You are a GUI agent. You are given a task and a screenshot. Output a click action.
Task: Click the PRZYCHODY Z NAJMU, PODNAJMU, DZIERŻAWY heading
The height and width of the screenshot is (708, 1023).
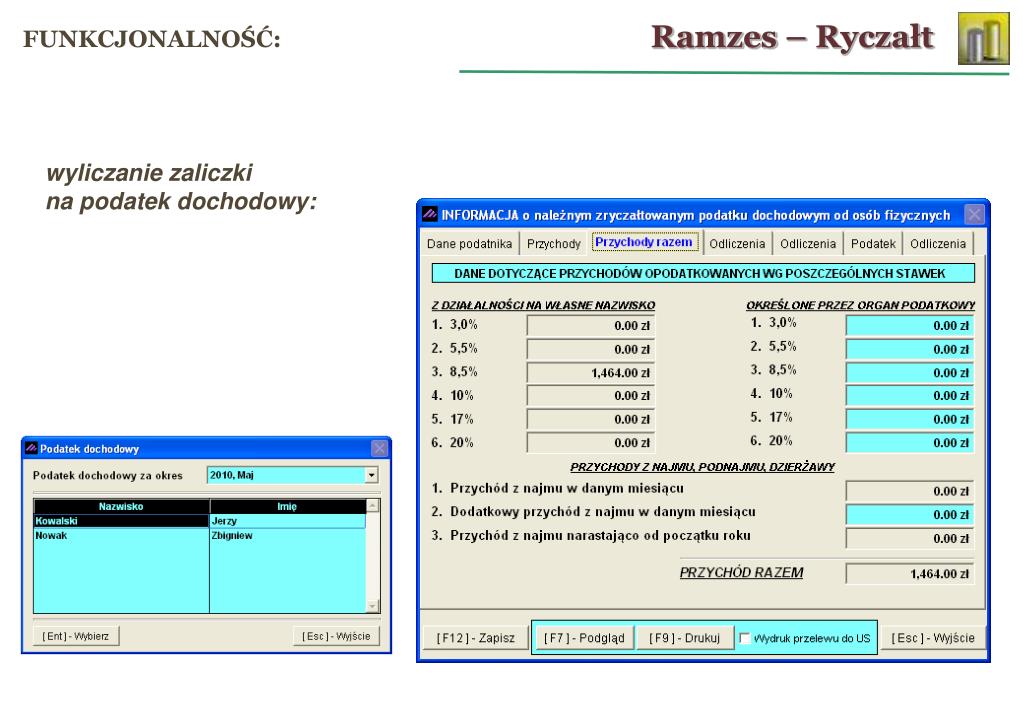coord(702,467)
